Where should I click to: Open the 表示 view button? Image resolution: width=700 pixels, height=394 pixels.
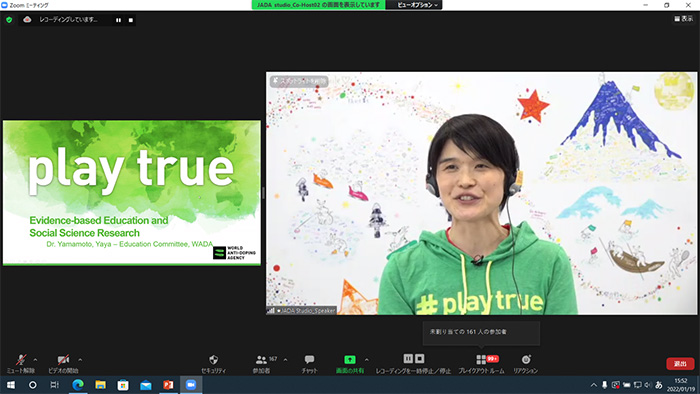683,19
